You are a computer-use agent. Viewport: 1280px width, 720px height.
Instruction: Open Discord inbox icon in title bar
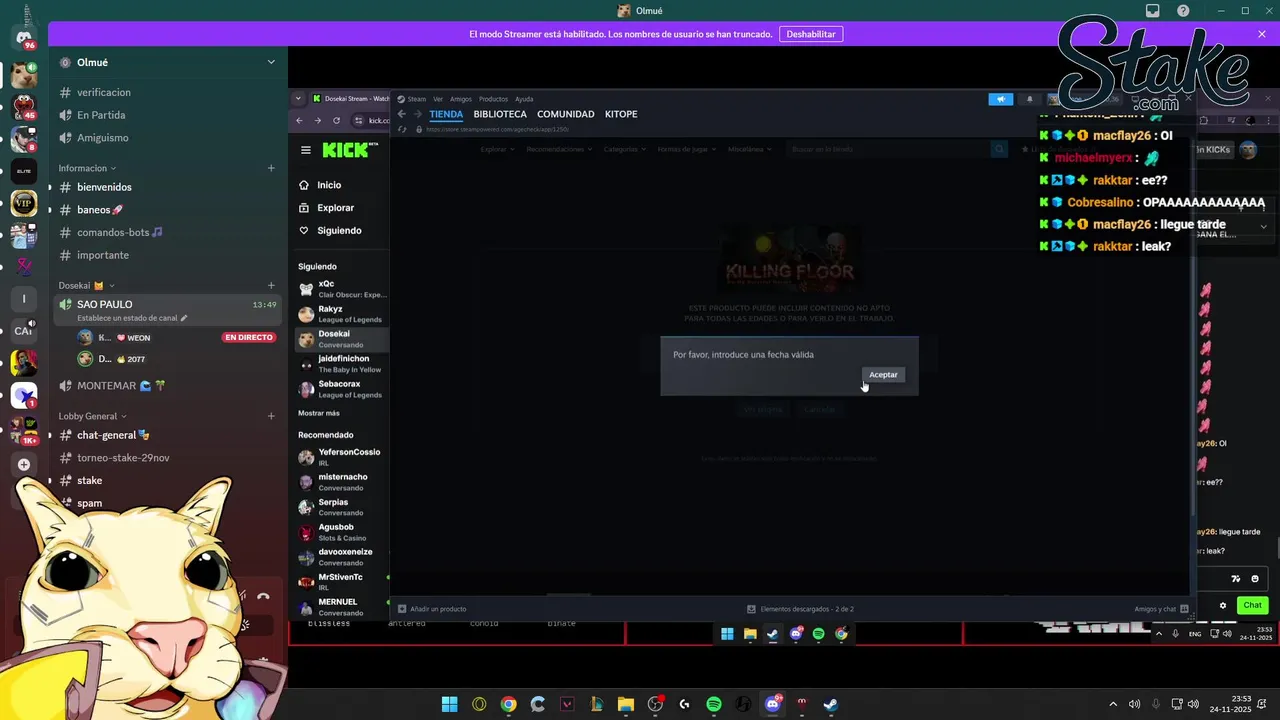(1153, 11)
